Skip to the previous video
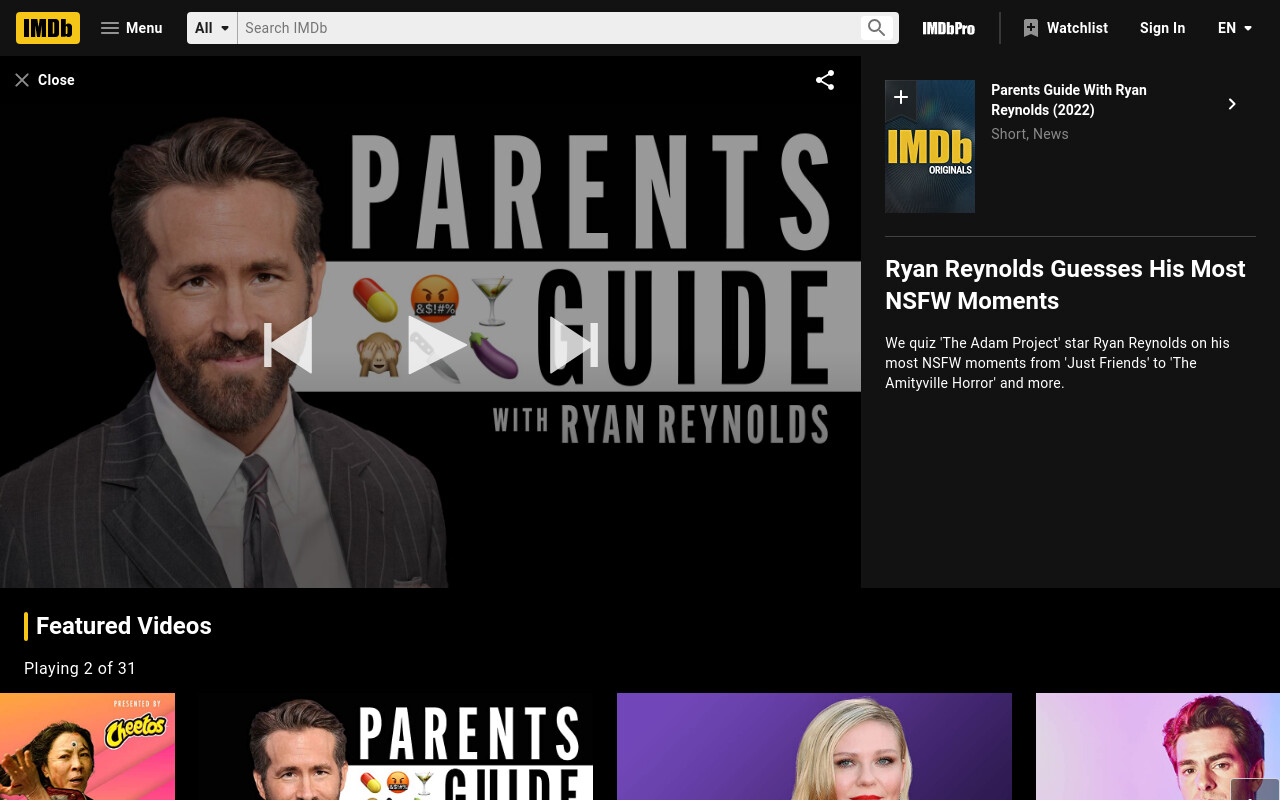This screenshot has height=800, width=1280. point(288,345)
